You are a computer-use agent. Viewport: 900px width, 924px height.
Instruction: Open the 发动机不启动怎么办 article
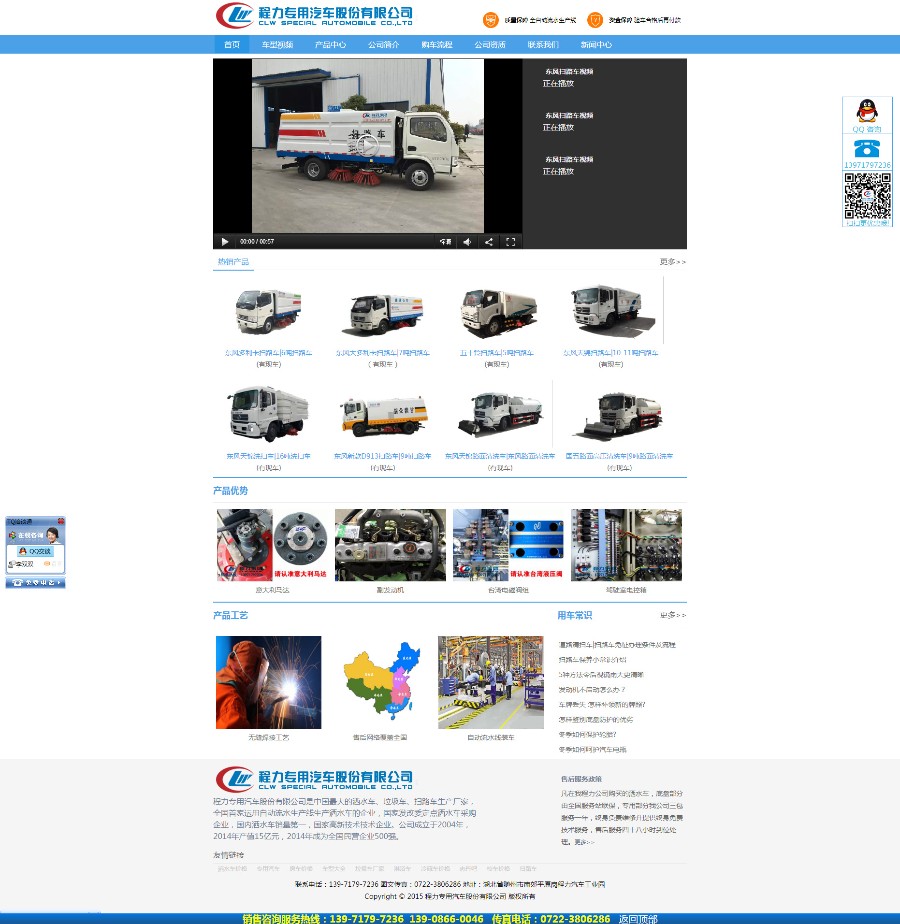[592, 690]
